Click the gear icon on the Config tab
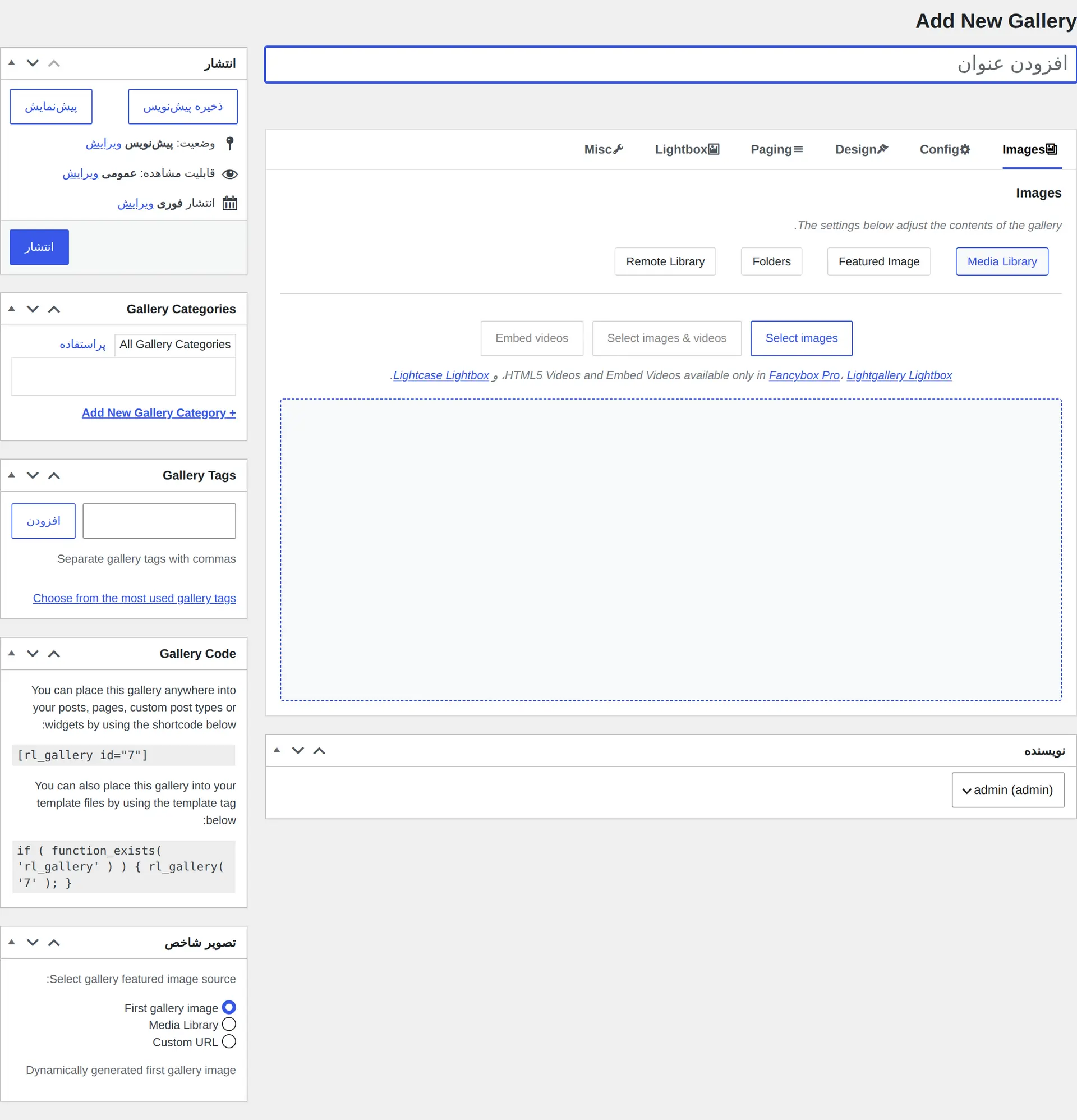Image resolution: width=1077 pixels, height=1120 pixels. [x=964, y=149]
